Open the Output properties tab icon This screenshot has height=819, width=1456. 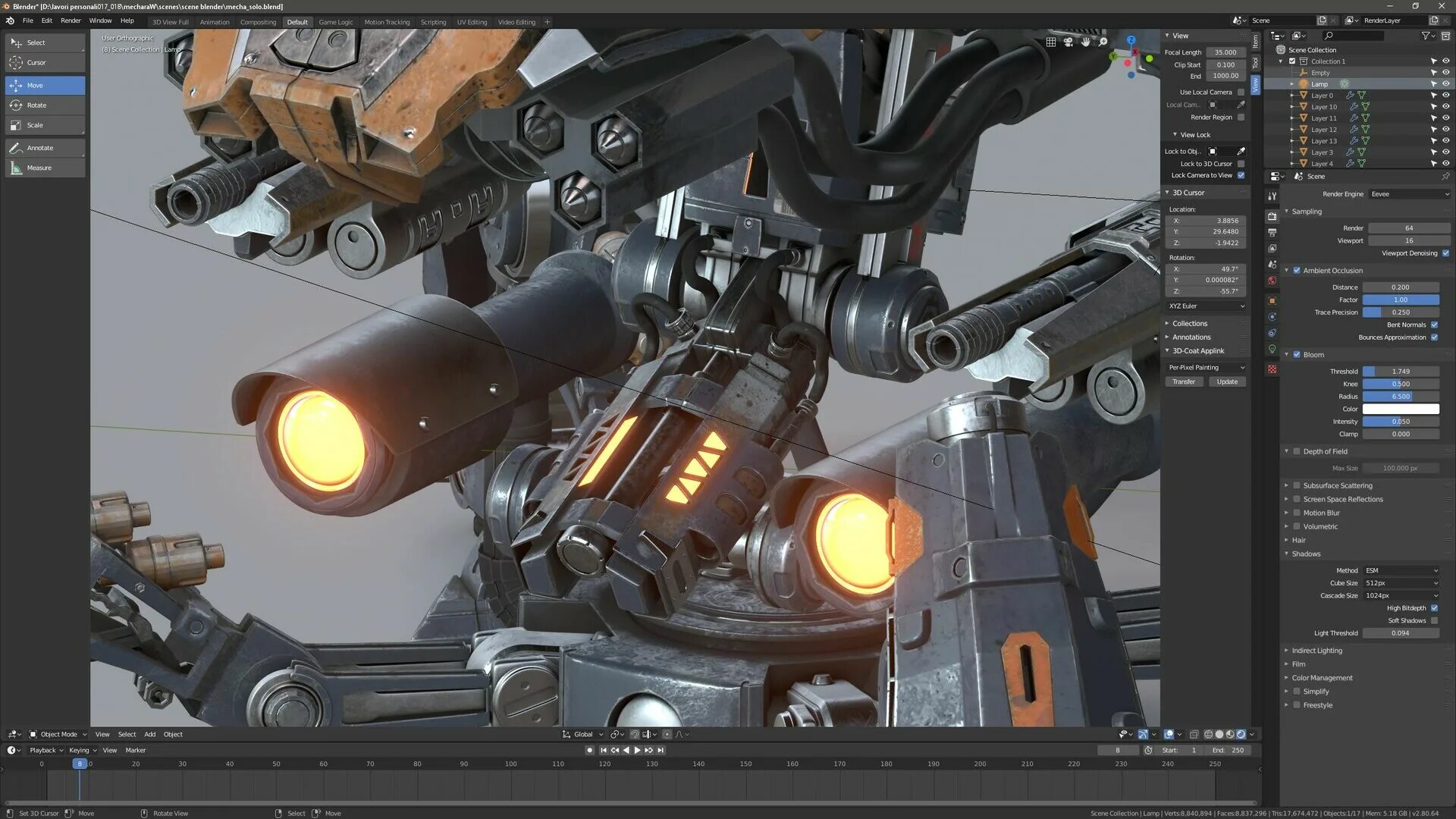1272,233
